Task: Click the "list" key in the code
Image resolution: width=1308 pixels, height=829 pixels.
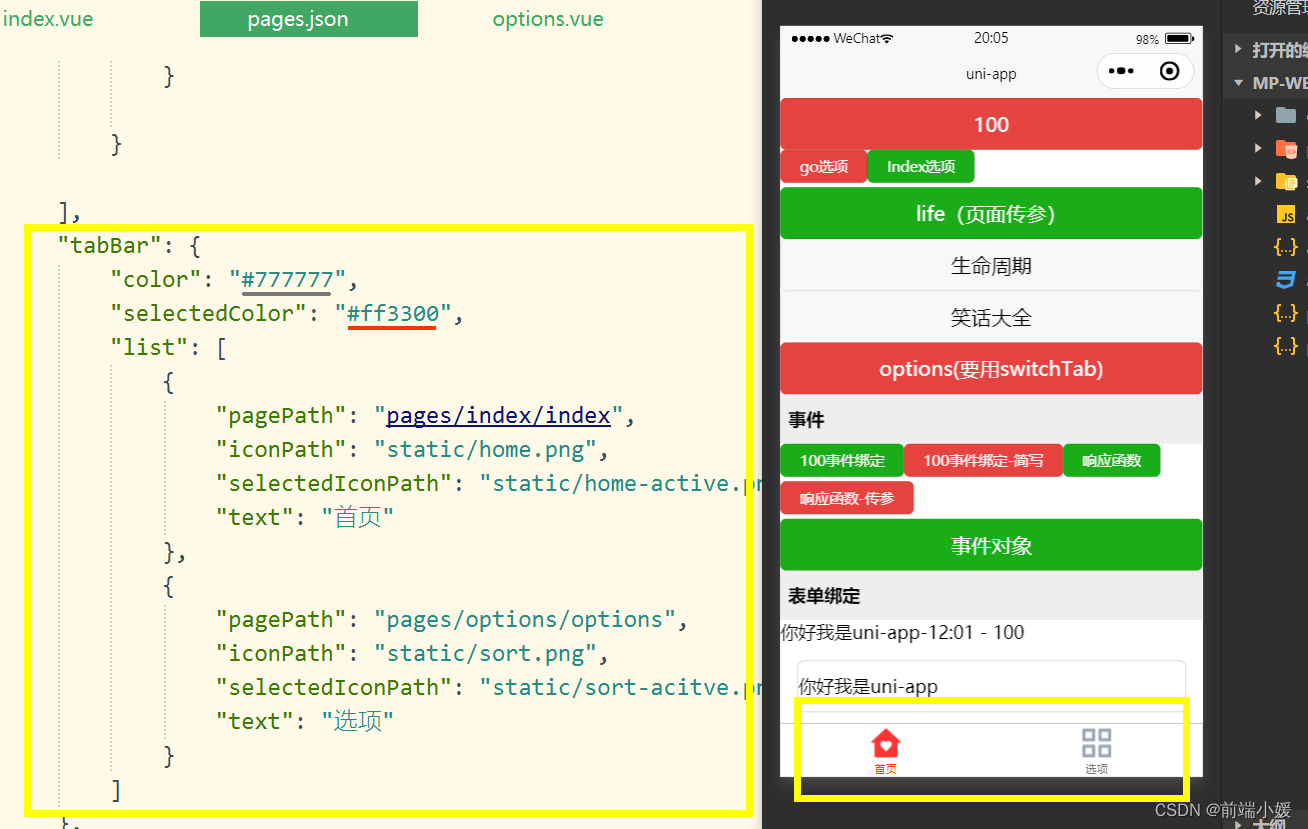Action: pos(149,347)
